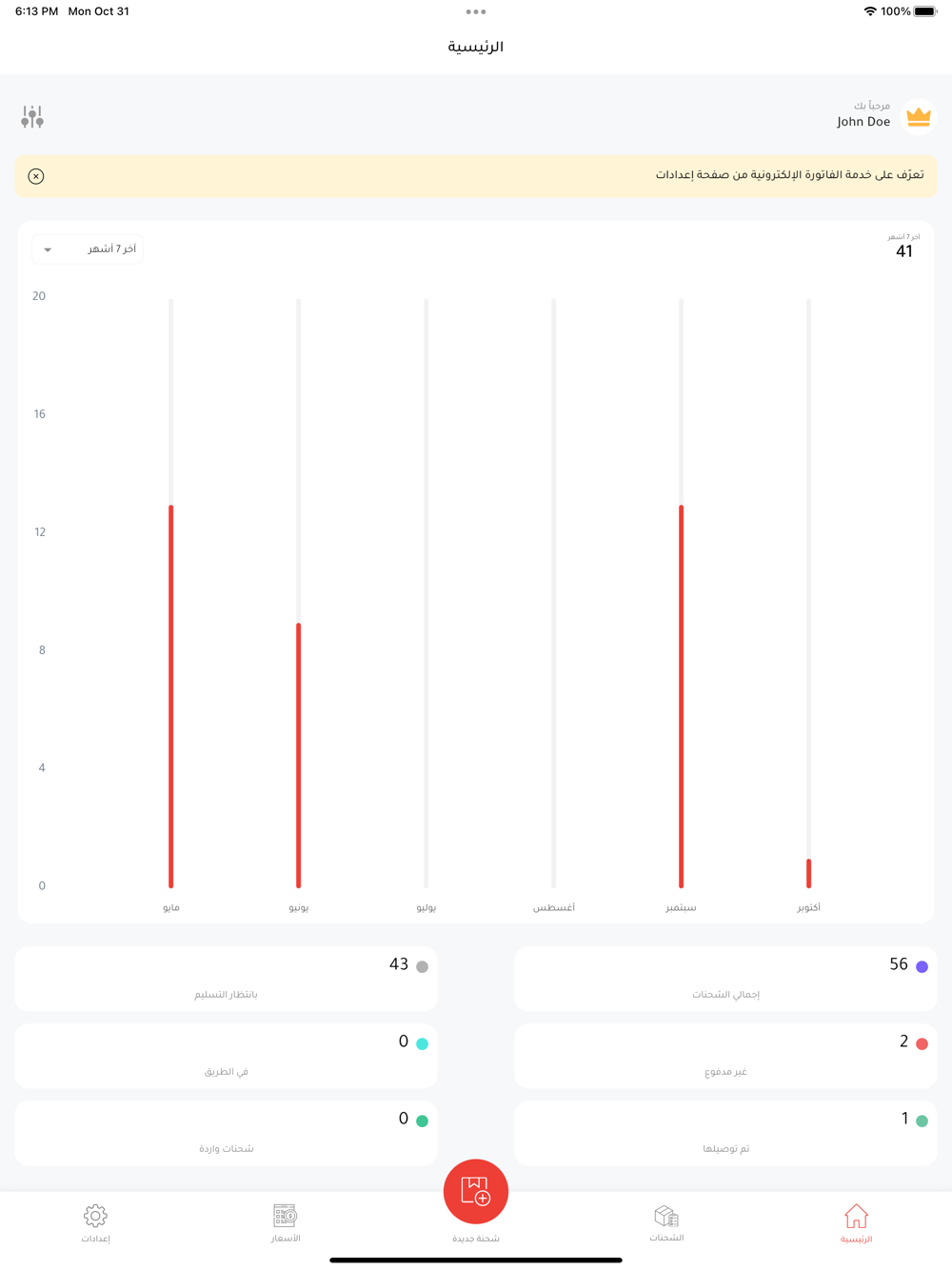Open الشحنات shipments tab
This screenshot has width=952, height=1270.
(666, 1222)
